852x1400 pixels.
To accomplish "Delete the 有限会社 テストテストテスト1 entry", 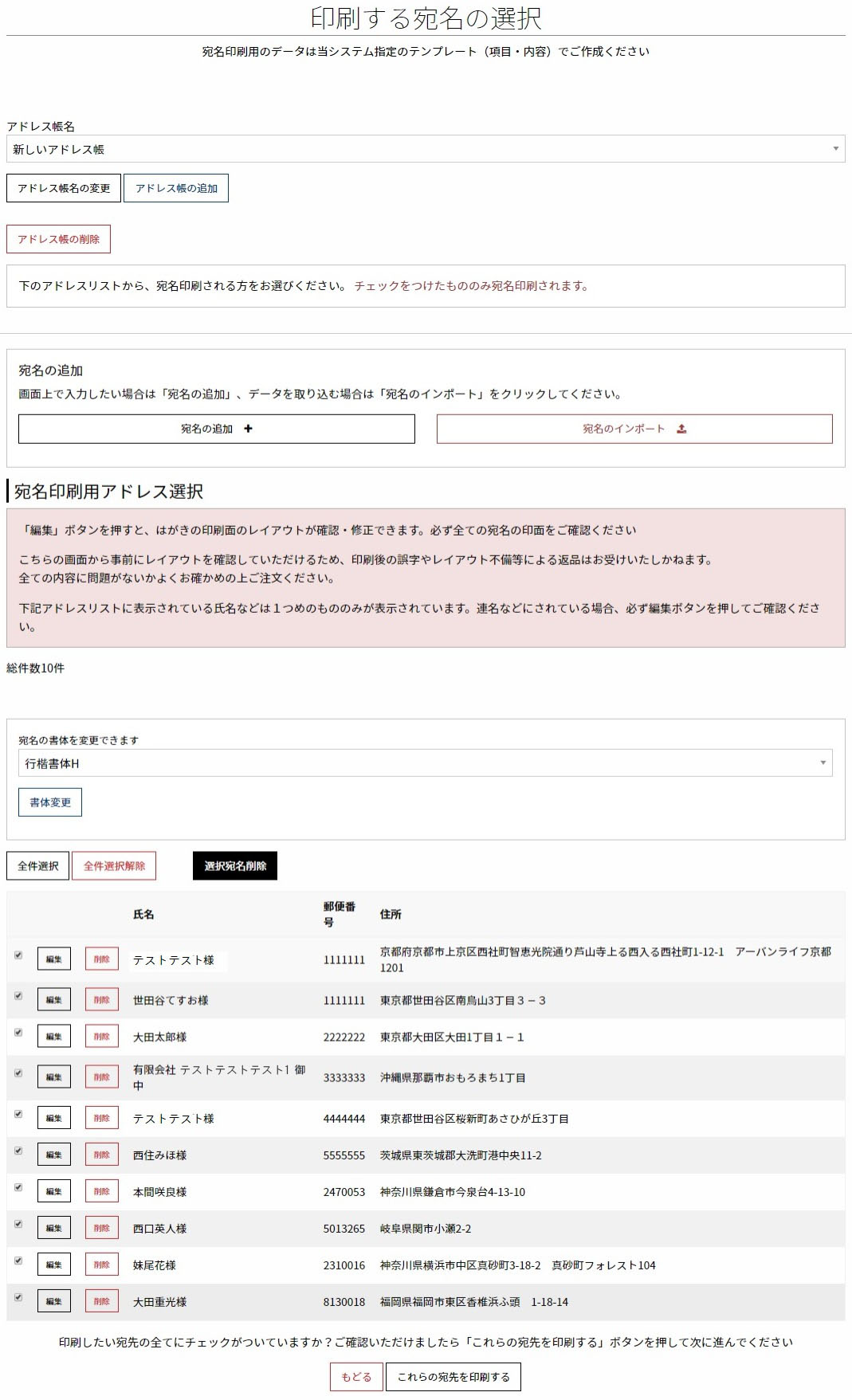I will click(102, 1077).
